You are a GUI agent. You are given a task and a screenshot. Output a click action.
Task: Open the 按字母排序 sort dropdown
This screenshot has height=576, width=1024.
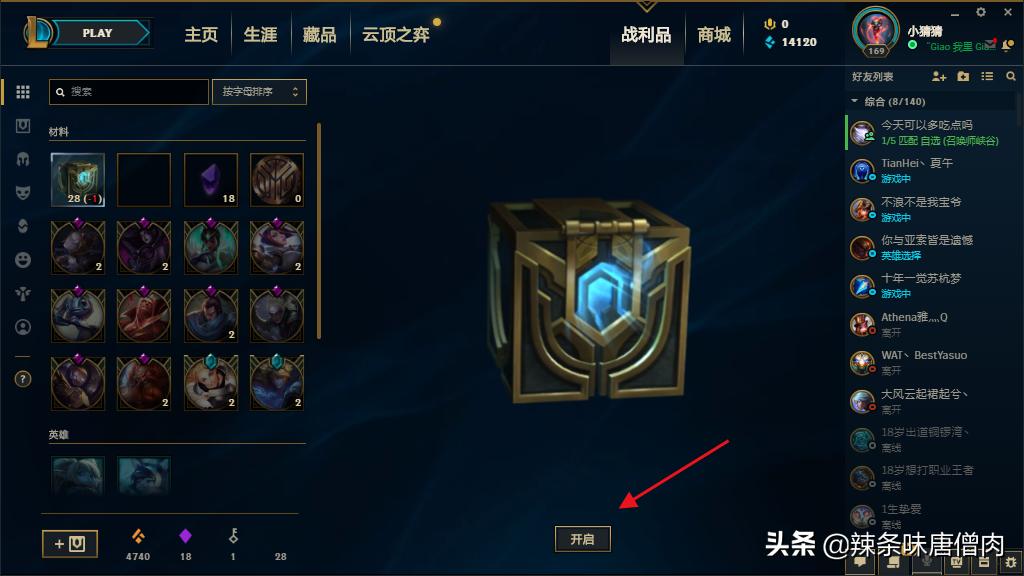(259, 92)
